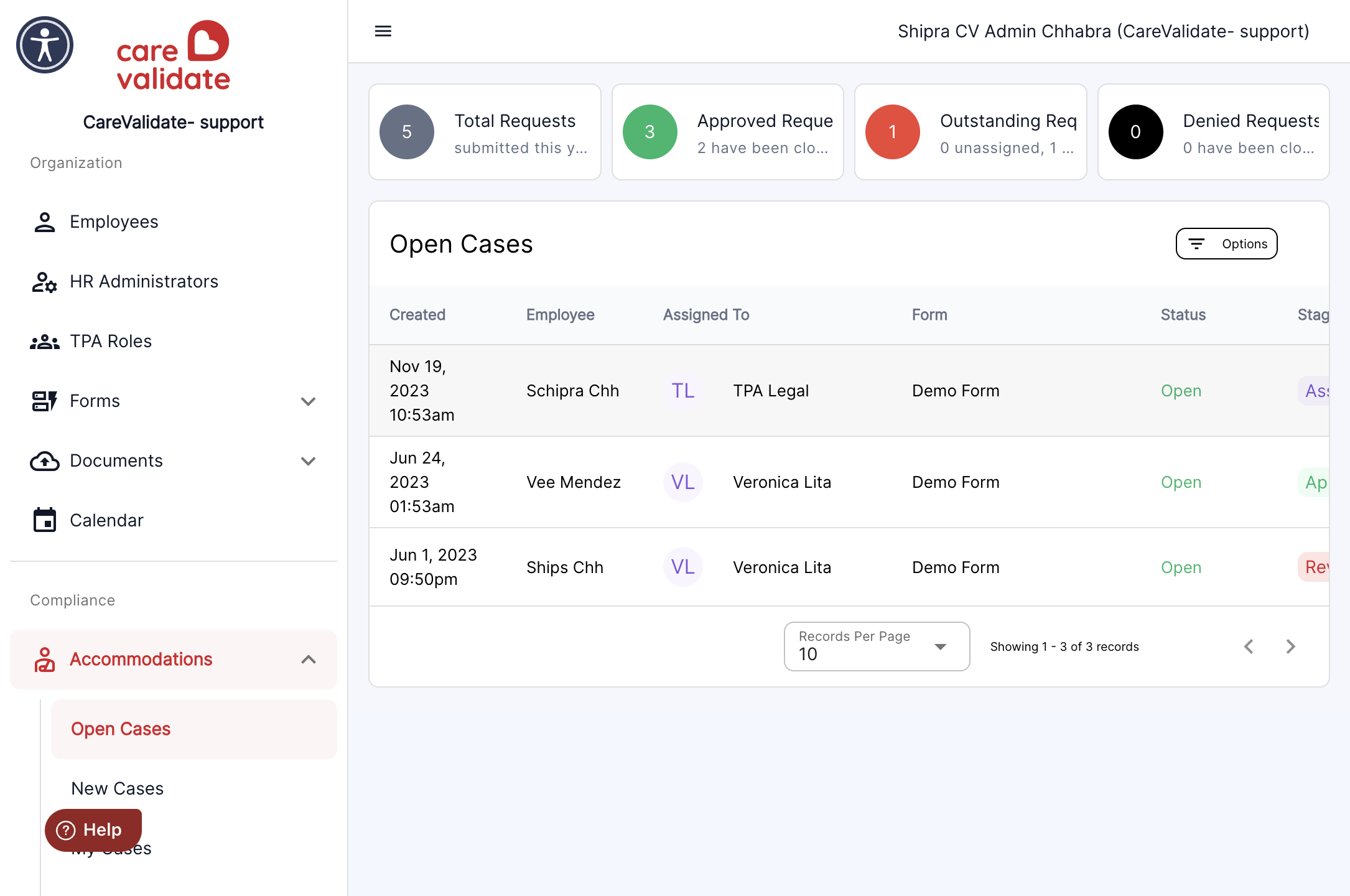Viewport: 1350px width, 896px height.
Task: Open the Schipra Chh case row
Action: coord(849,391)
